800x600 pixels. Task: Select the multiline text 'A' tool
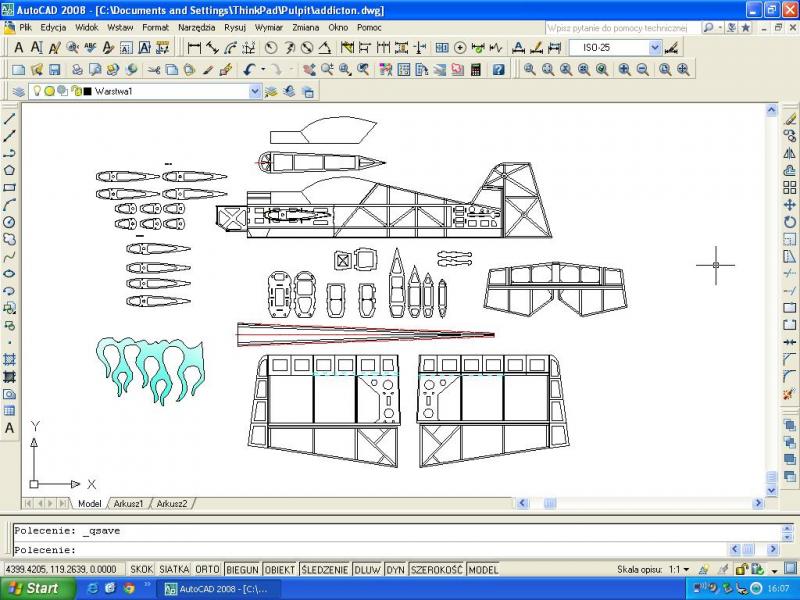click(x=10, y=428)
